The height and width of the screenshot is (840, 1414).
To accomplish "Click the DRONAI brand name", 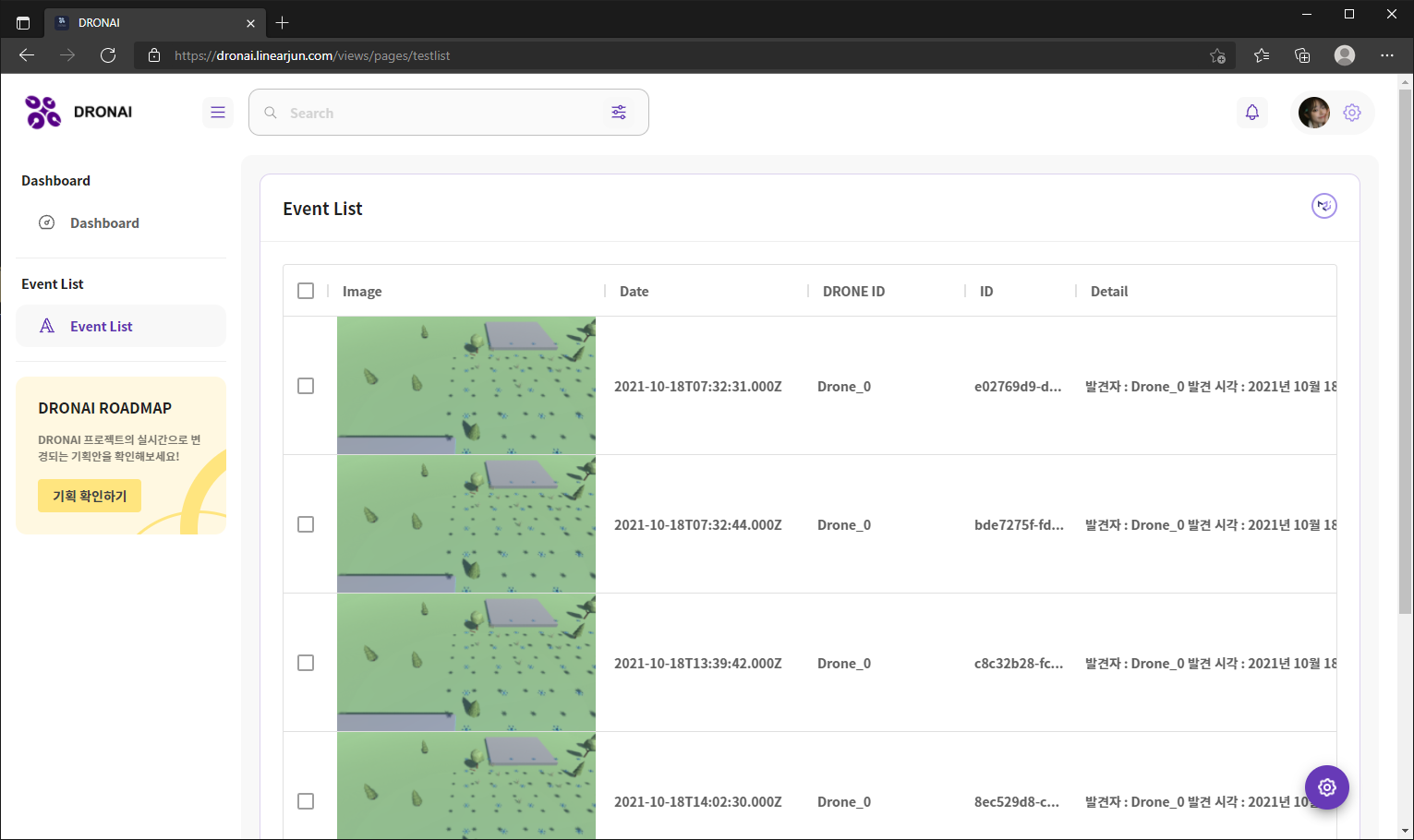I will click(103, 112).
